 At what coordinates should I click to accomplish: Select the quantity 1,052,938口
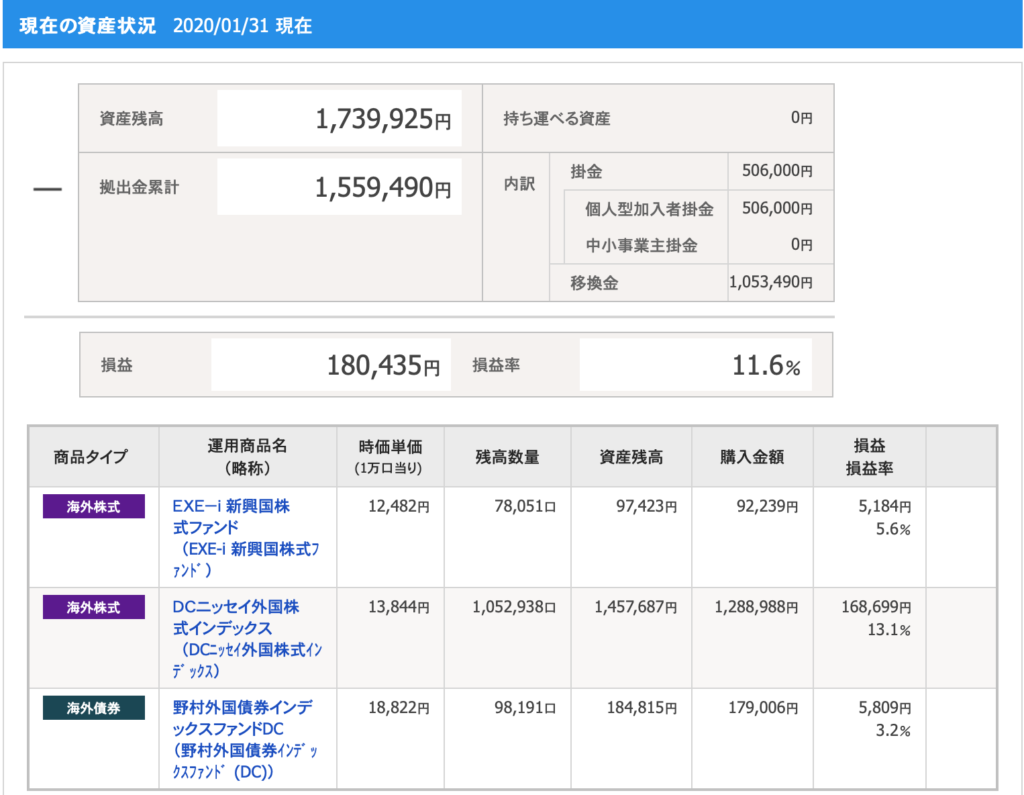click(x=514, y=607)
